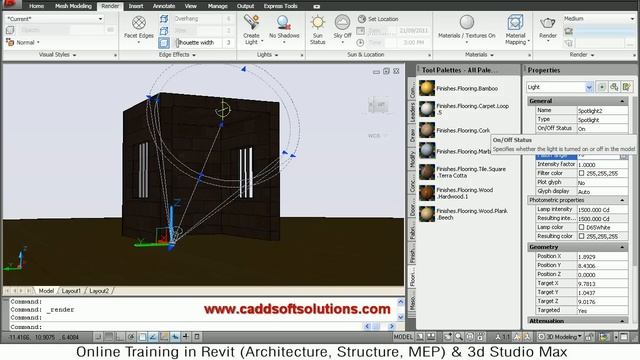Click the Filter color 255,255,255 swatch
Viewport: 640px width, 360px height.
582,173
